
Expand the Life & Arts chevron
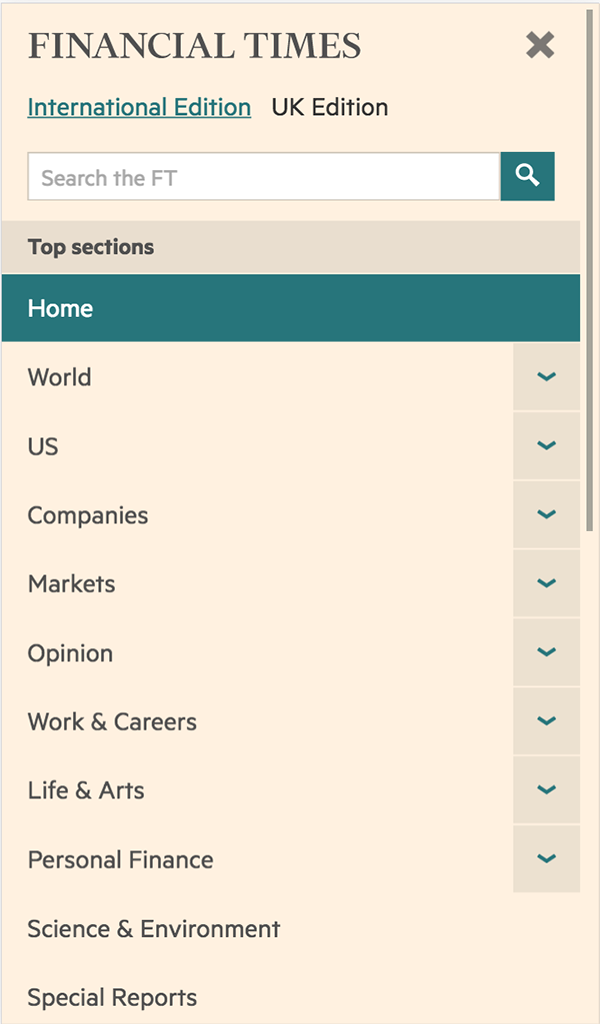546,789
